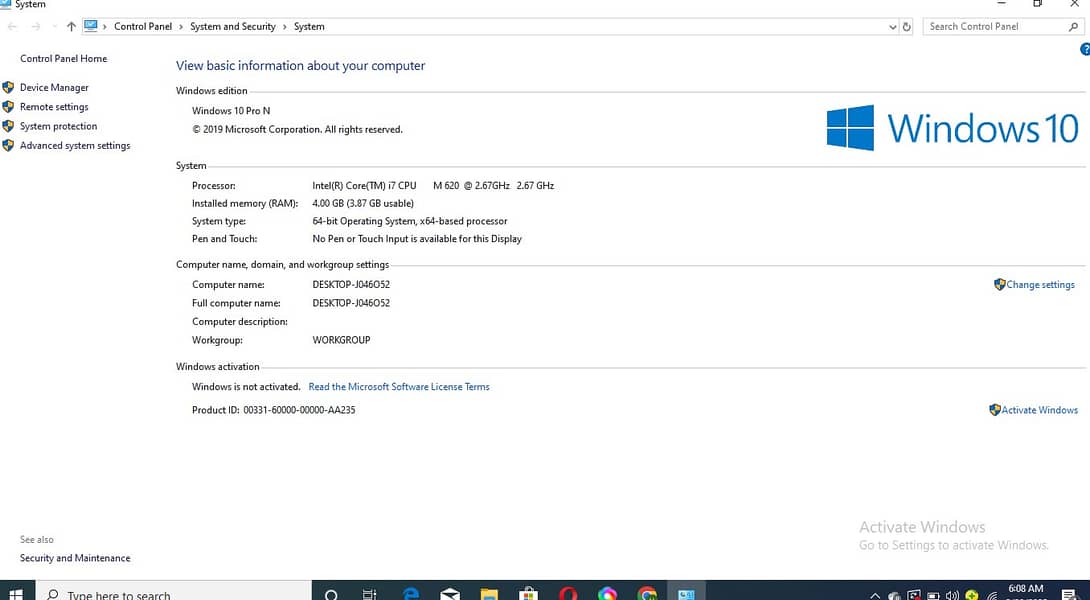Click the Pen and Touch value text
Screen dimensions: 1090x600
point(417,238)
